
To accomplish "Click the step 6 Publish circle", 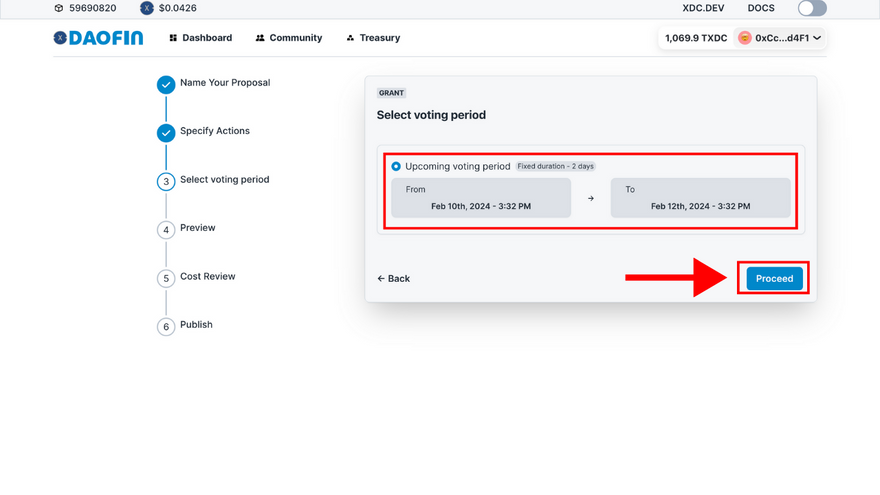I will pos(166,327).
